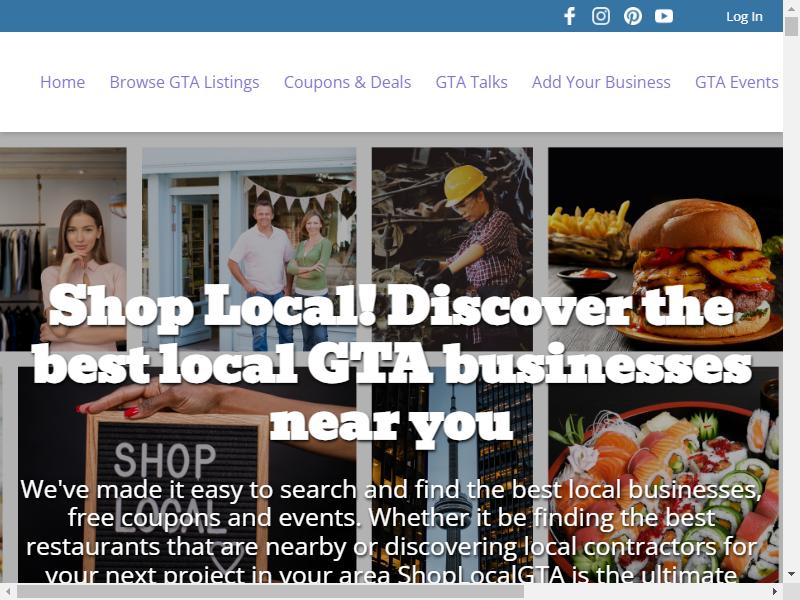The height and width of the screenshot is (600, 800).
Task: Click the Log In link
Action: click(x=744, y=17)
